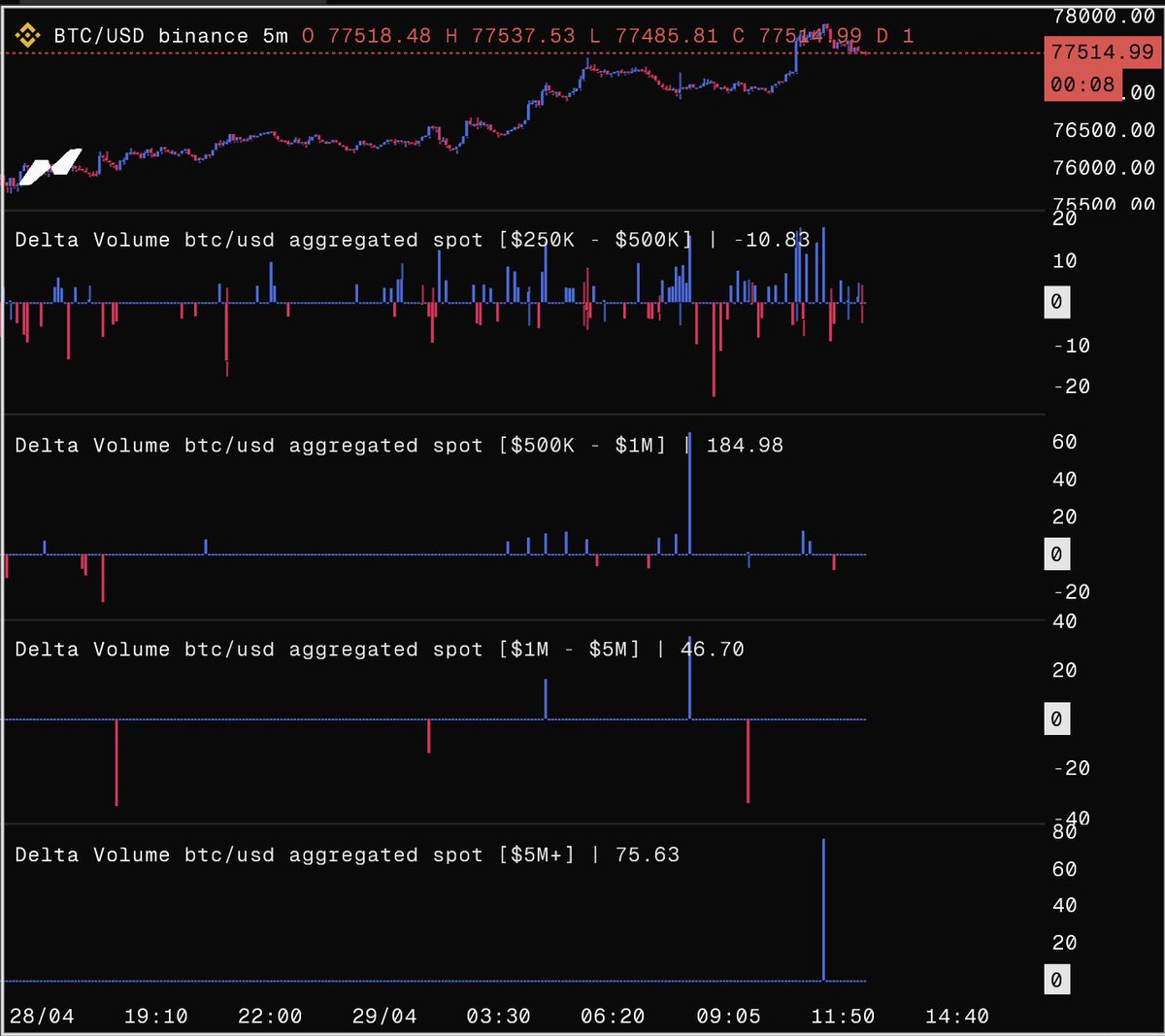Click the tallest blue bar in $500K-$1M pane
This screenshot has width=1165, height=1036.
[689, 493]
